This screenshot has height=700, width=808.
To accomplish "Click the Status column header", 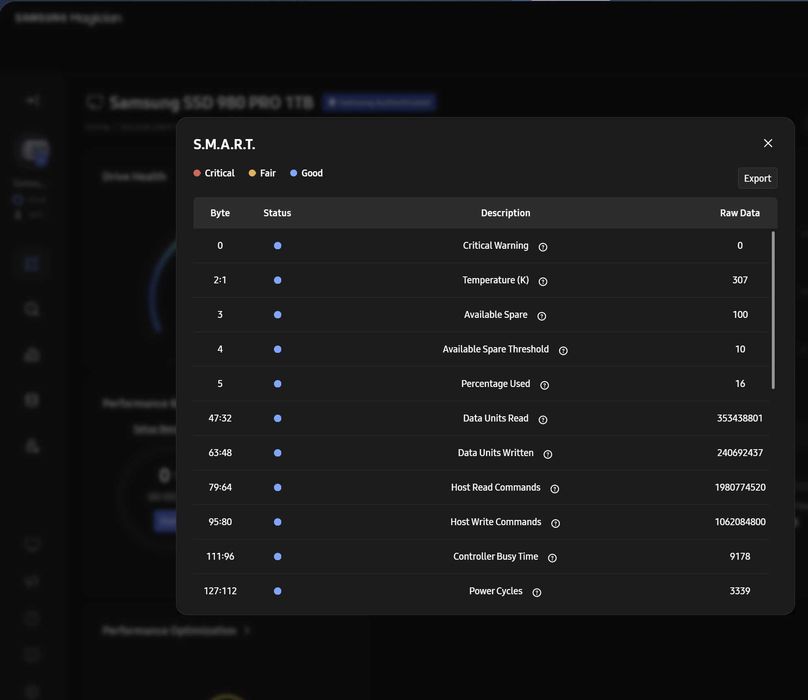I will (x=277, y=213).
